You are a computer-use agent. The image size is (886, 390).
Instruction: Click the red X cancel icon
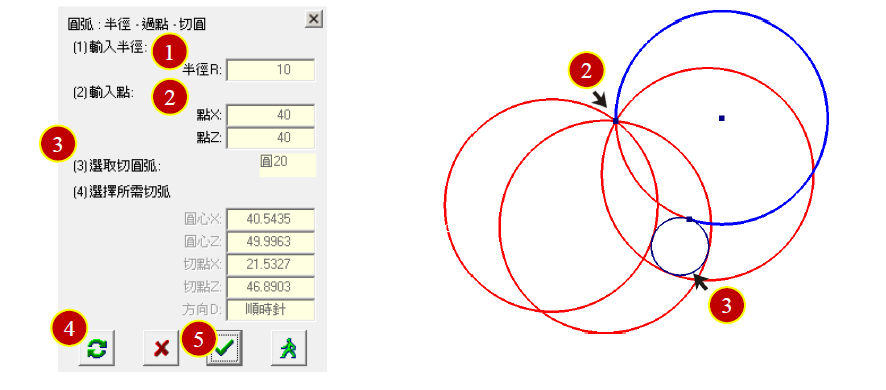coord(161,349)
